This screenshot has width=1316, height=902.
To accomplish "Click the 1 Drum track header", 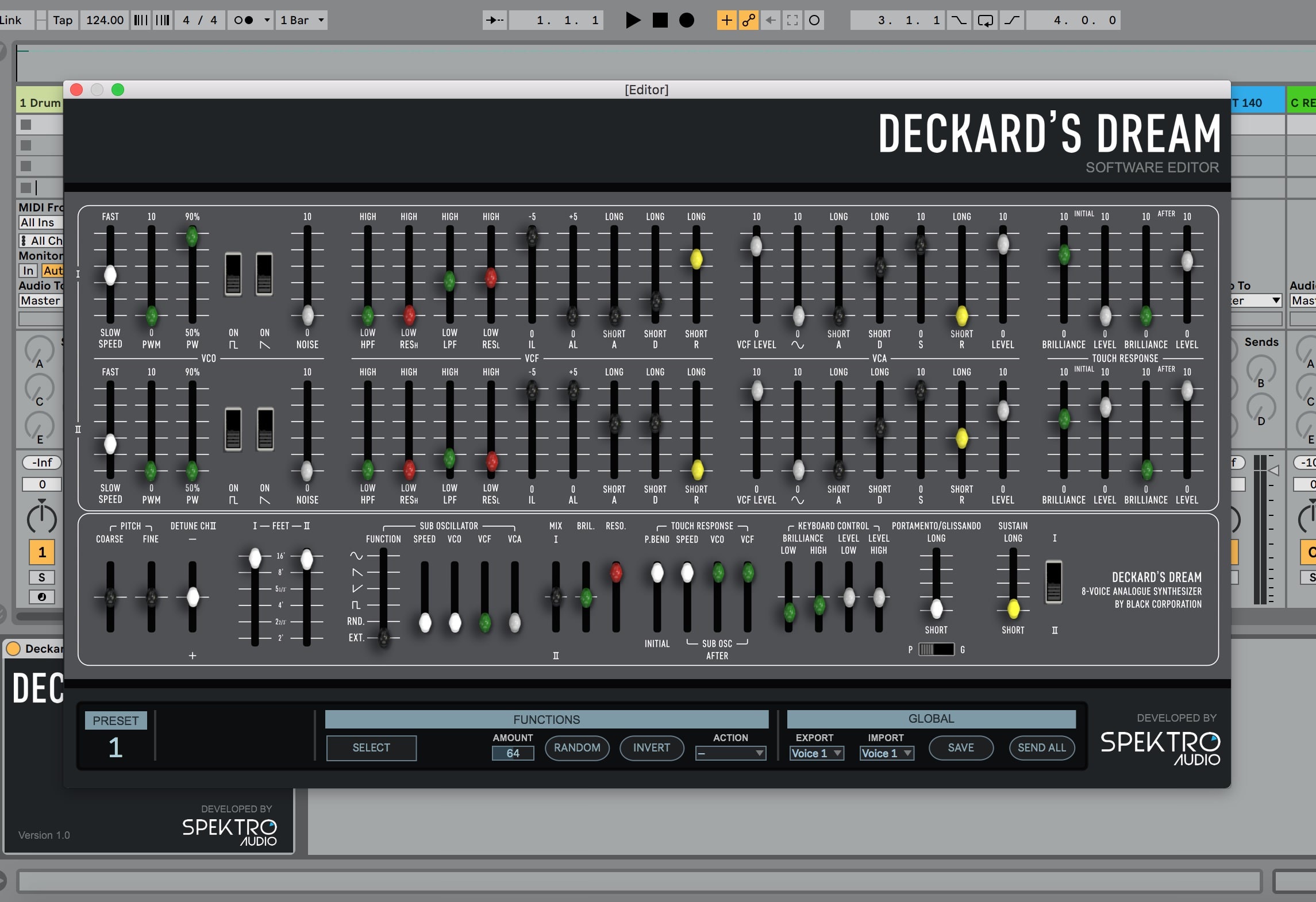I will [x=40, y=102].
